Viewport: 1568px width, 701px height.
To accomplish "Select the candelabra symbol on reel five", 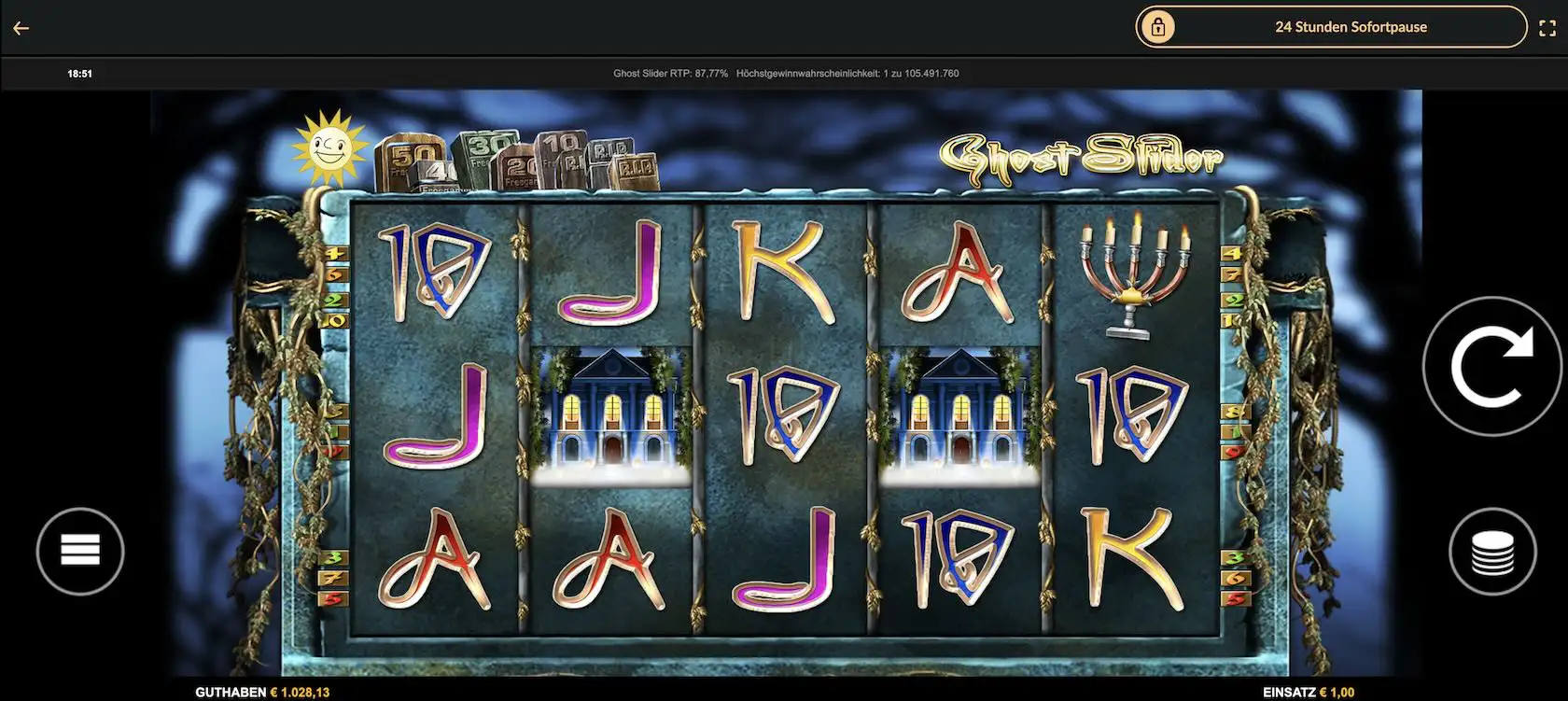I will [x=1134, y=273].
